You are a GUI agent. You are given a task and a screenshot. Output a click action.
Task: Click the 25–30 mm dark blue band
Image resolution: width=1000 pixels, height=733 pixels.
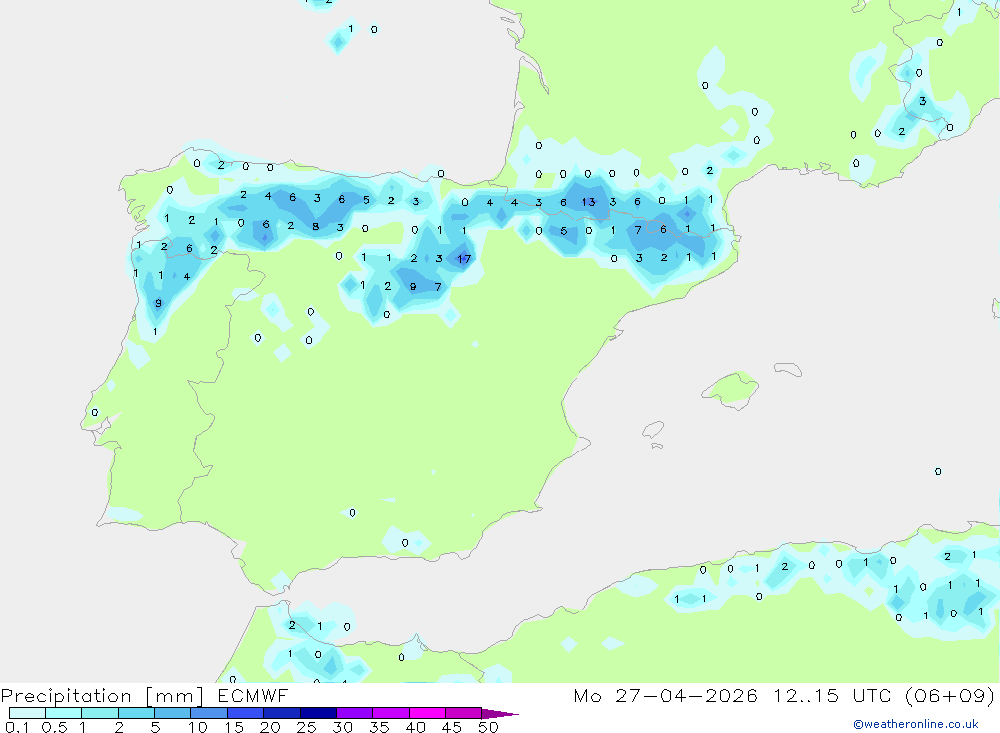pos(318,713)
